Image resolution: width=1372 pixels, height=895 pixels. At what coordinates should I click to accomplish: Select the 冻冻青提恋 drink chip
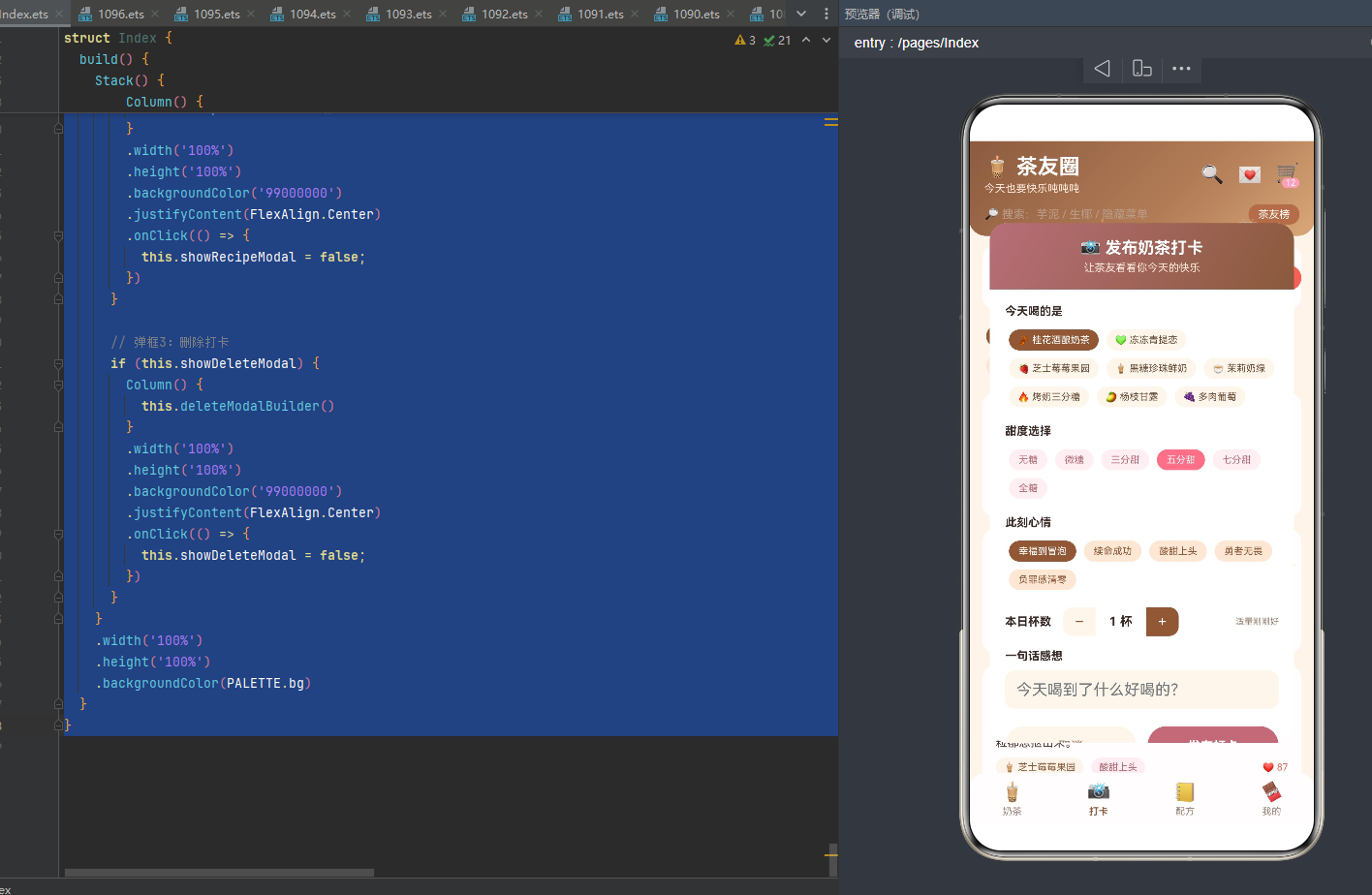pos(1146,340)
